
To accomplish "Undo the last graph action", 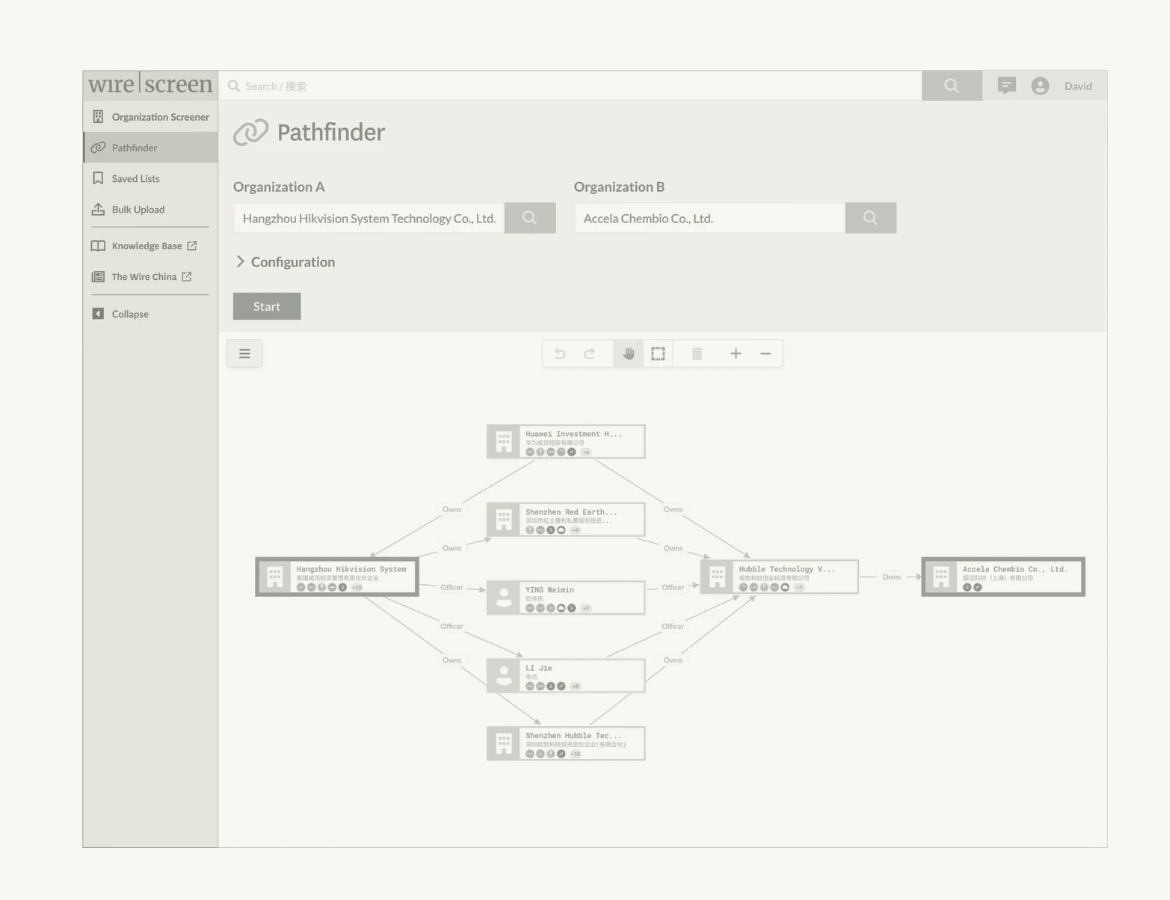I will pos(560,354).
